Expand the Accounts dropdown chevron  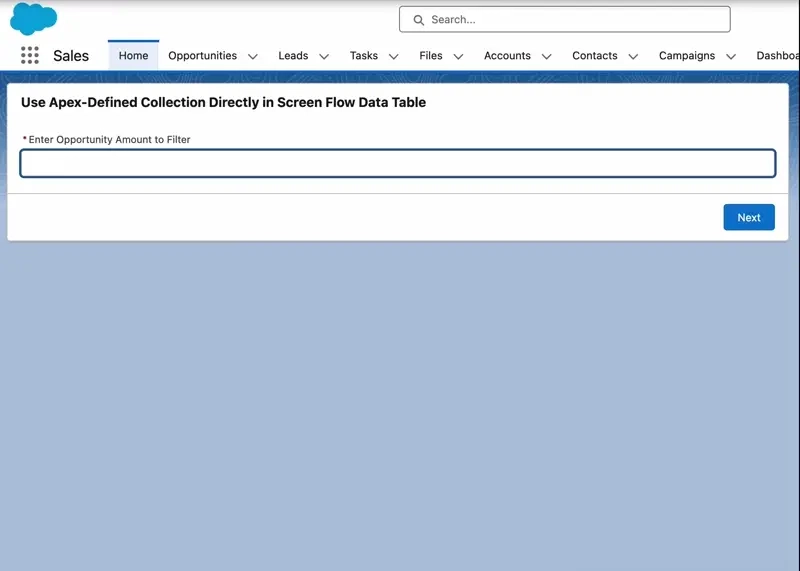click(x=546, y=56)
